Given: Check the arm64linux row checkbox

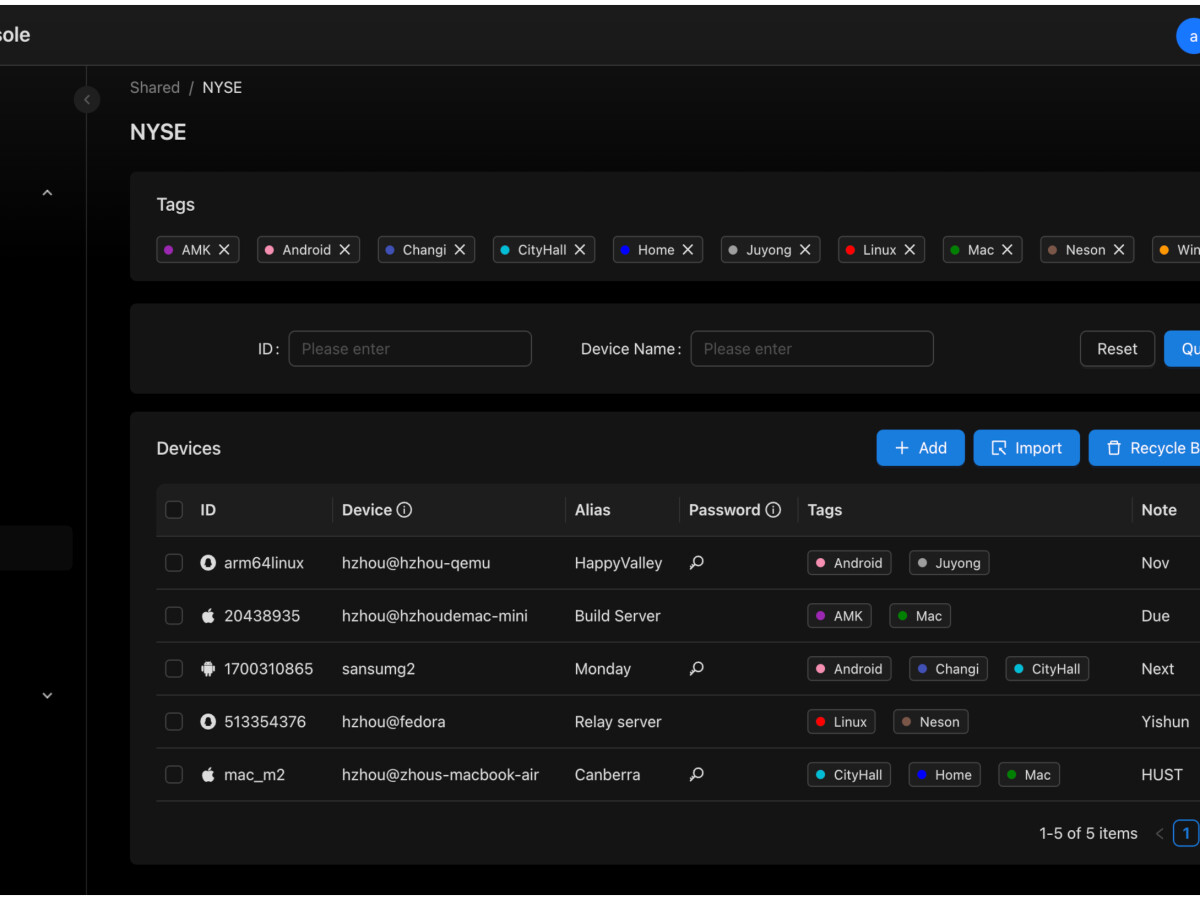Looking at the screenshot, I should tap(174, 563).
